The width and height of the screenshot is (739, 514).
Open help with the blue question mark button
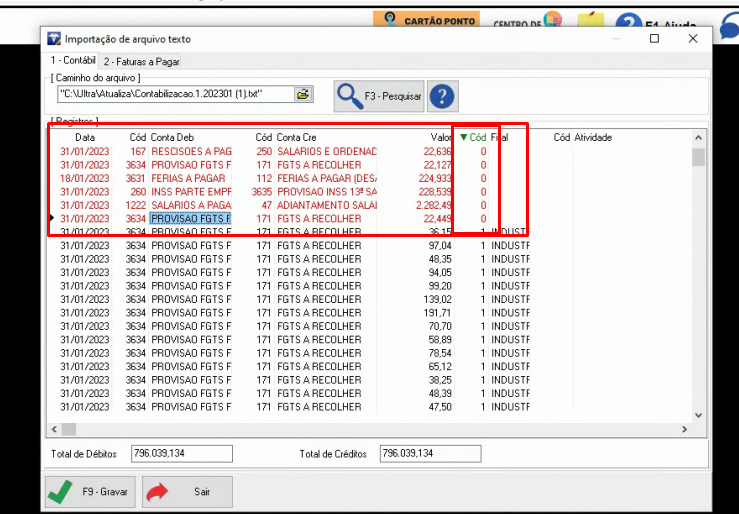(x=442, y=96)
